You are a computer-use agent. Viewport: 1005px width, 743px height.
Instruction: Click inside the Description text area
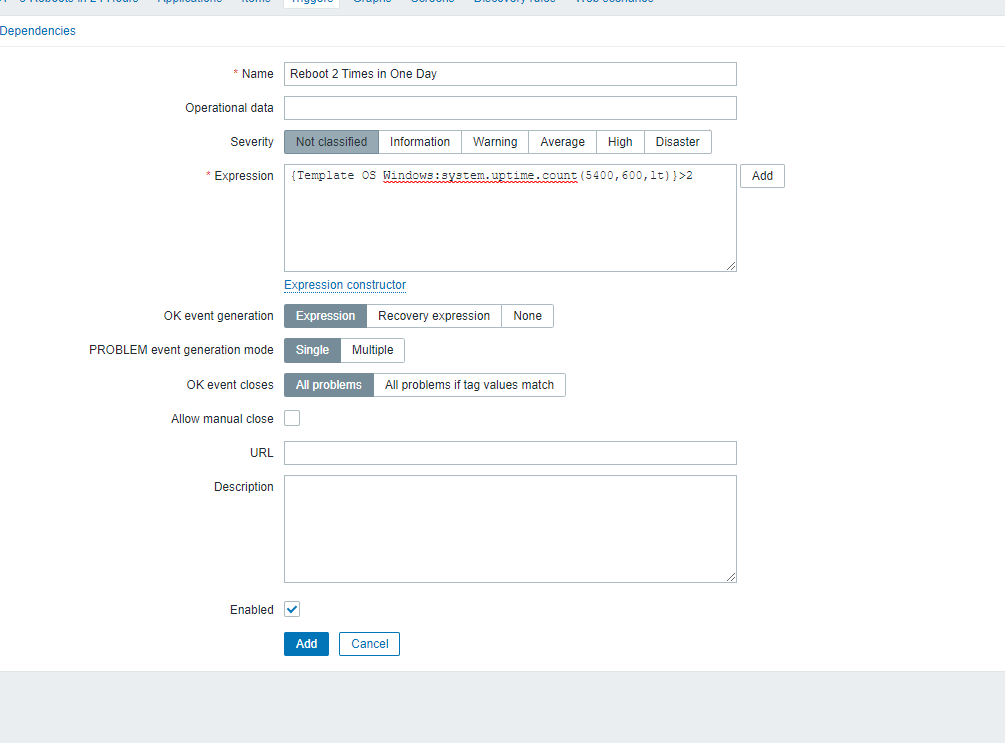pos(510,529)
